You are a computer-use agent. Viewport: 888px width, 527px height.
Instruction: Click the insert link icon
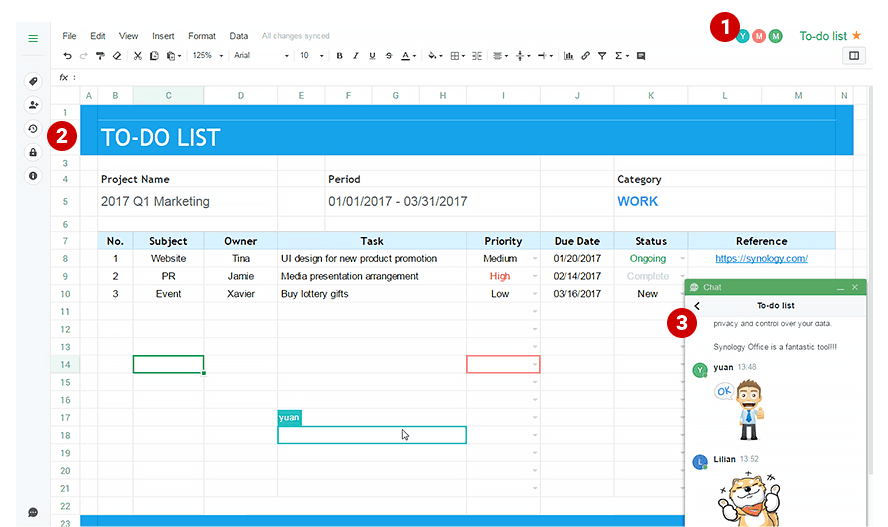tap(585, 55)
